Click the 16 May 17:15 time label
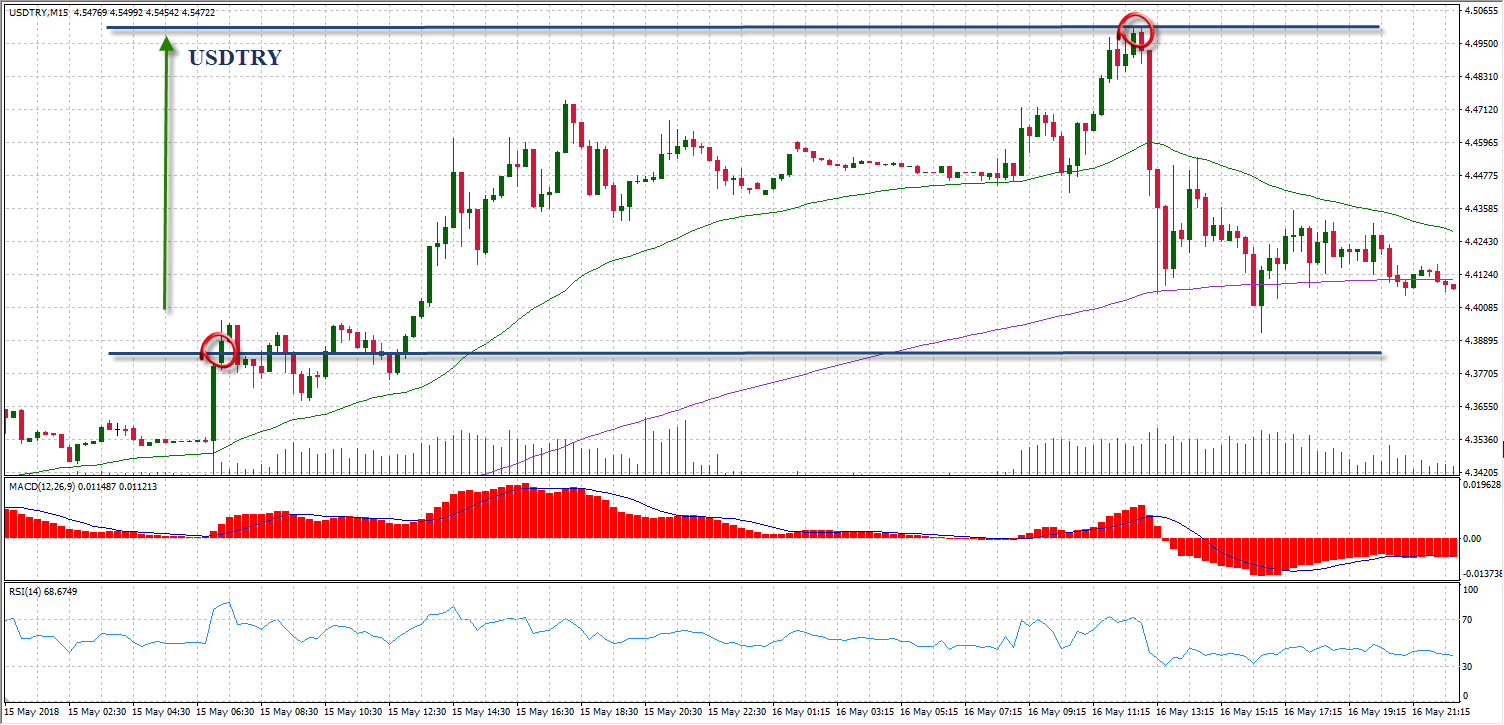Image resolution: width=1504 pixels, height=725 pixels. [x=1313, y=712]
